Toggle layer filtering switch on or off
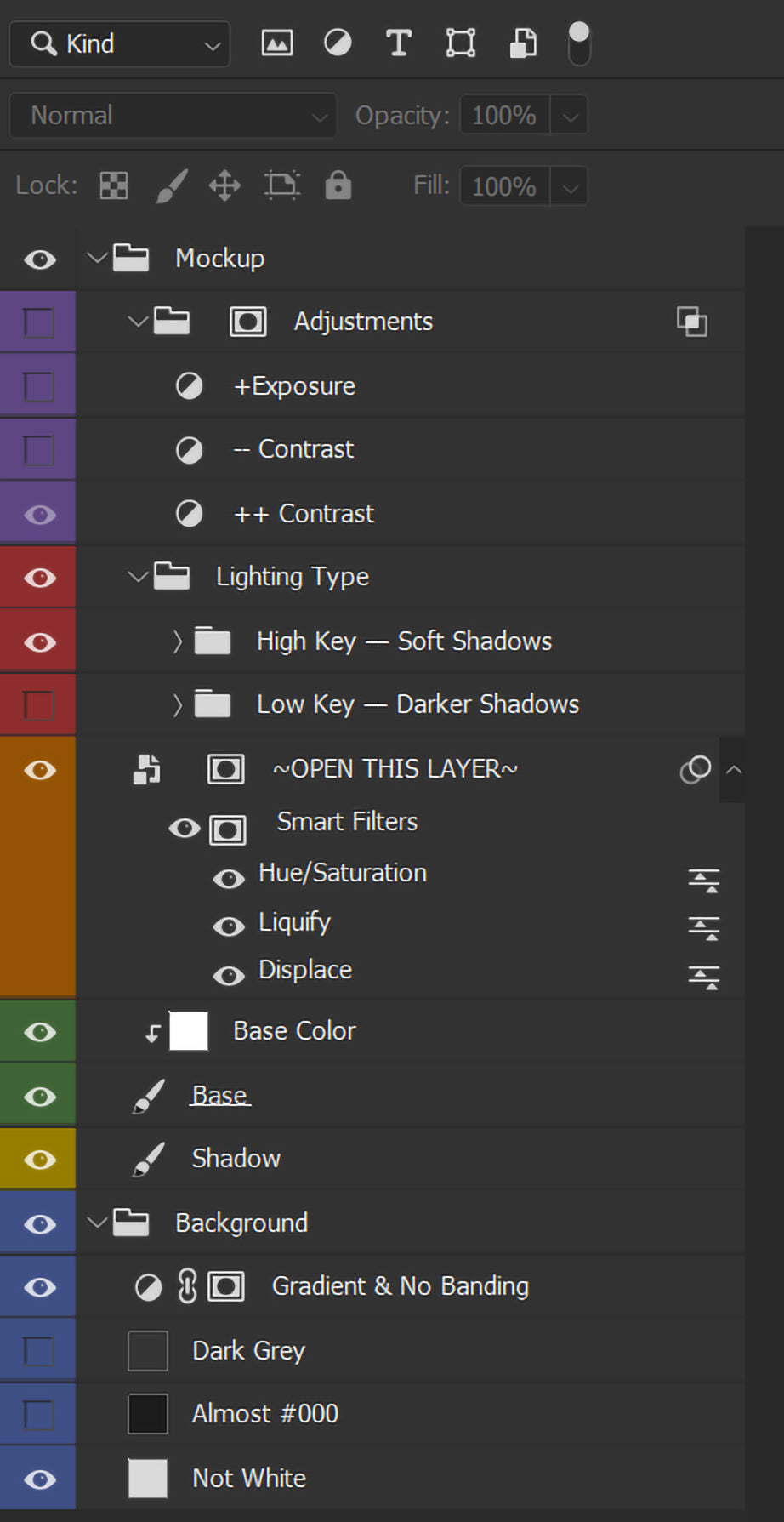784x1522 pixels. [579, 43]
